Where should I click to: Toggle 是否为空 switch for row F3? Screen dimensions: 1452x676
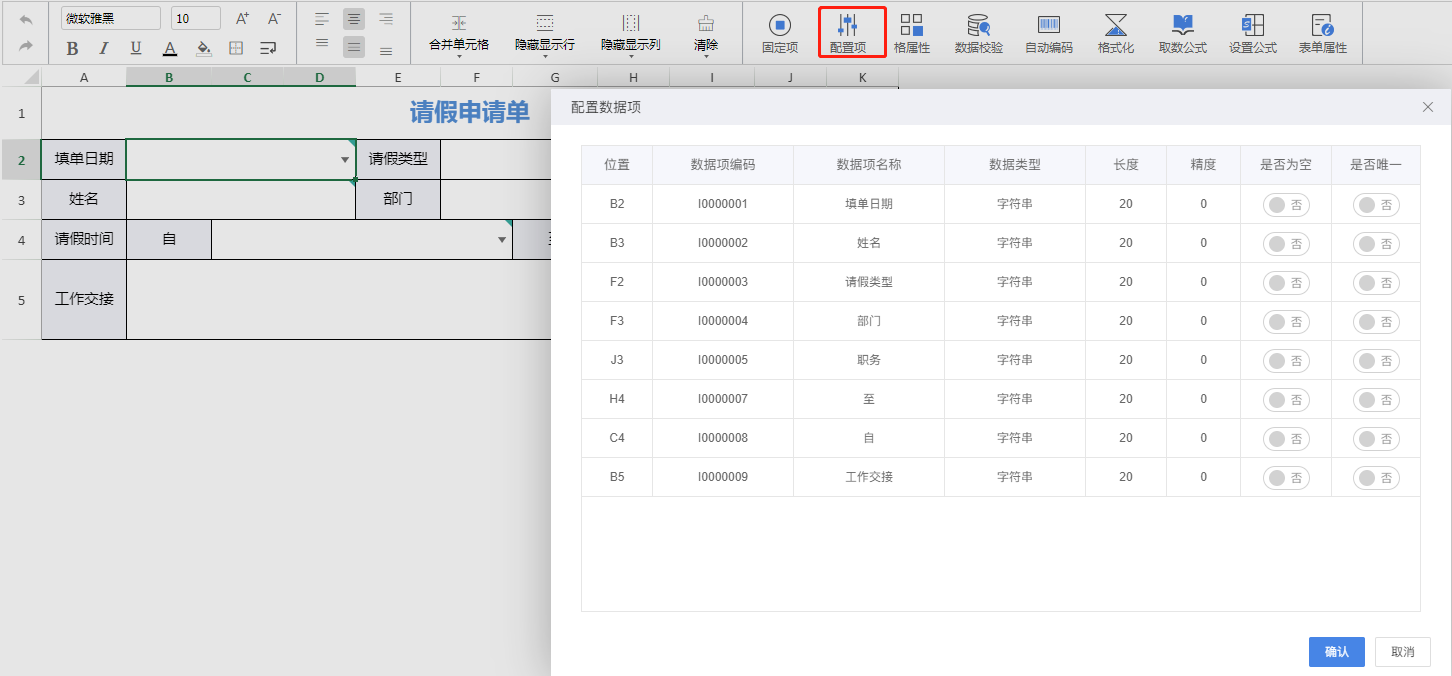pyautogui.click(x=1286, y=322)
